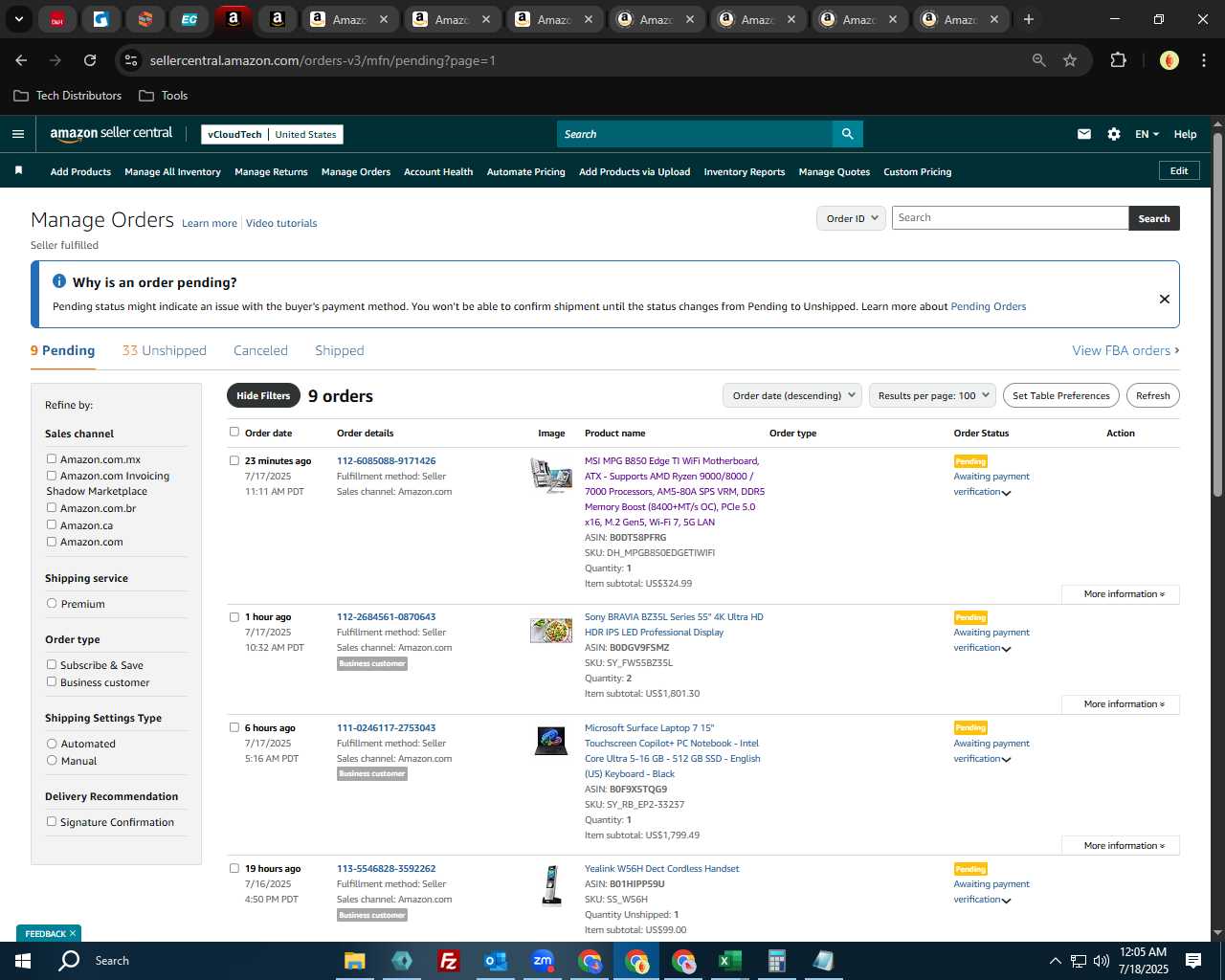Open the Order ID search type dropdown
This screenshot has height=980, width=1225.
[x=850, y=218]
